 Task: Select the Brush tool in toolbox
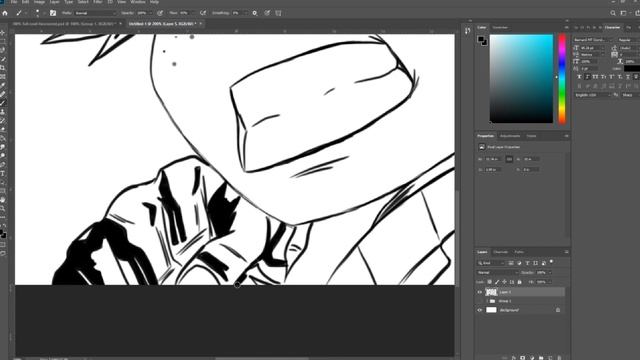point(3,103)
